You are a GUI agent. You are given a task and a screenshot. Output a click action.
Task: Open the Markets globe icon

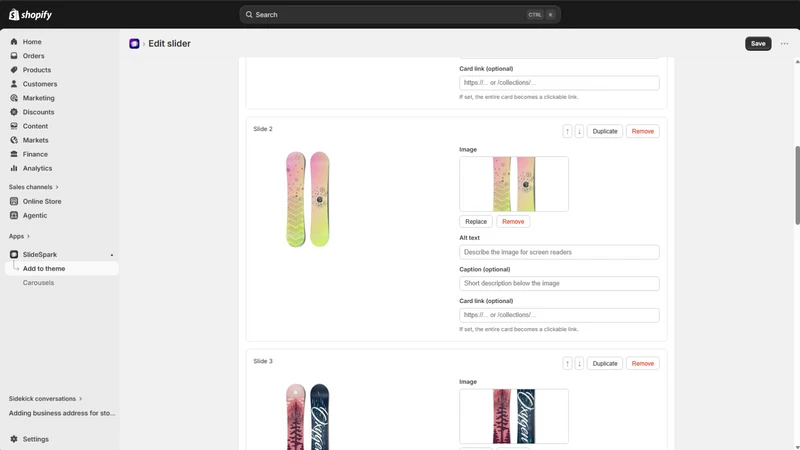[x=14, y=140]
